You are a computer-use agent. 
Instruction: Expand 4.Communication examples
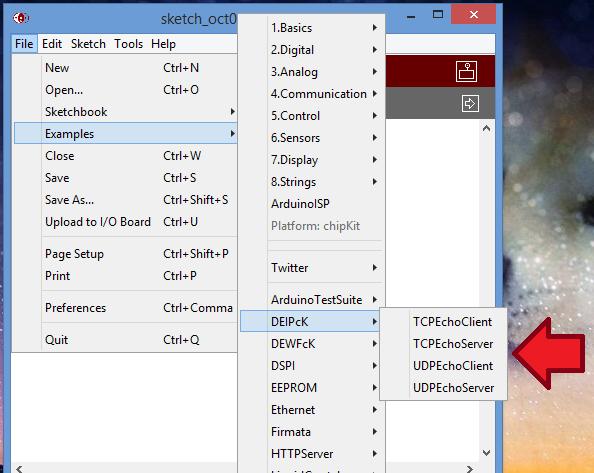[x=311, y=94]
